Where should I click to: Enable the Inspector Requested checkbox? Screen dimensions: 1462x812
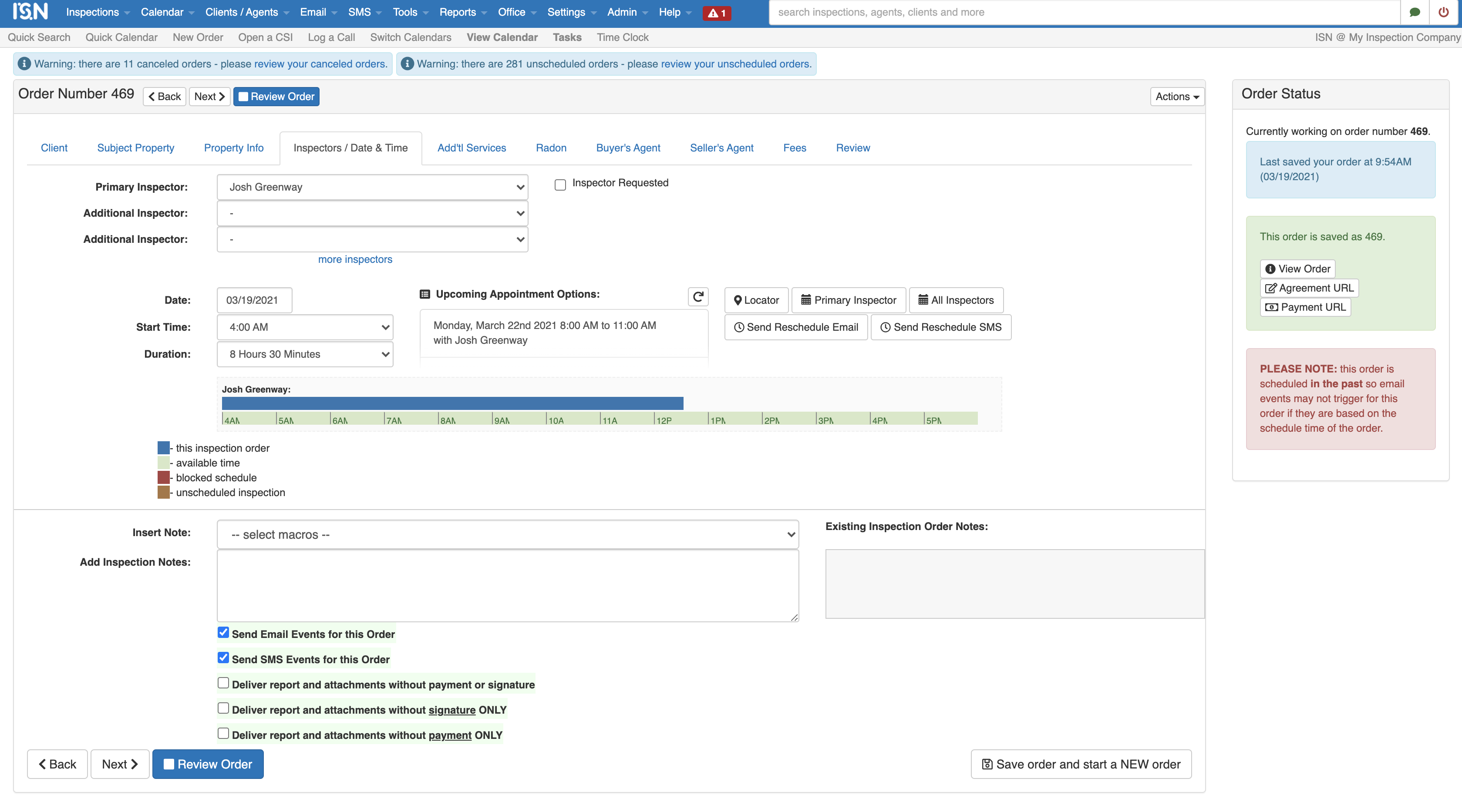coord(560,185)
